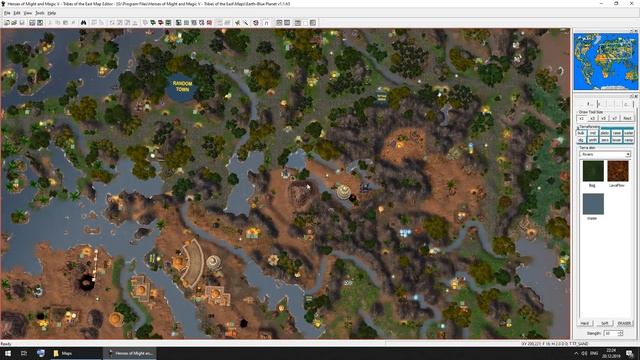Click the New map toolbar icon

click(x=7, y=23)
